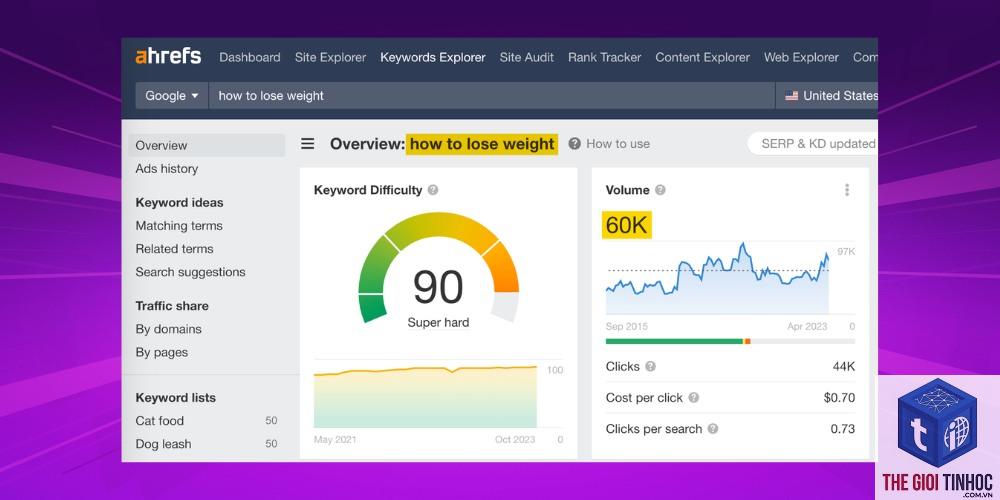Open the hamburger menu beside Overview
Viewport: 1000px width, 500px height.
[x=307, y=143]
